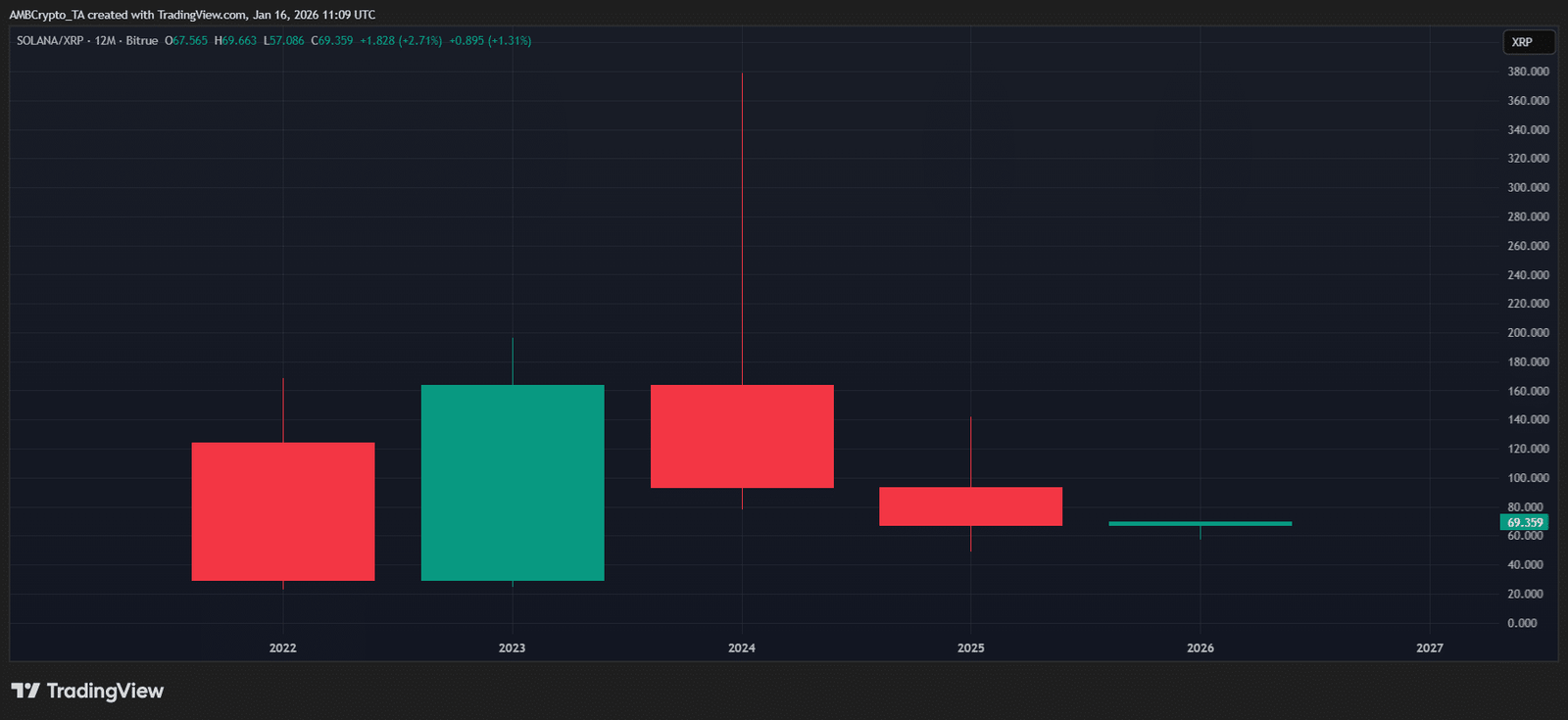Click the long upper wick of 2024 candle
The width and height of the screenshot is (1568, 720).
[x=742, y=225]
